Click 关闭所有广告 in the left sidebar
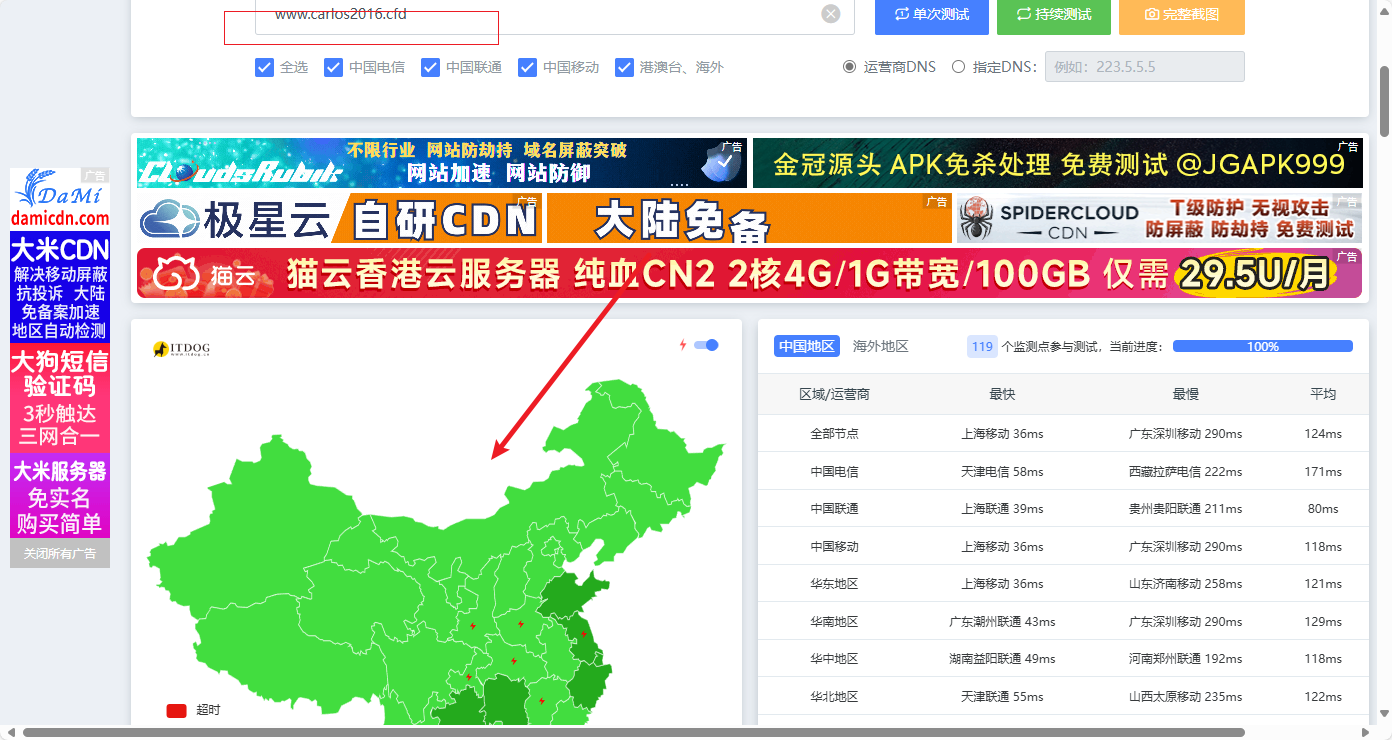Image resolution: width=1392 pixels, height=740 pixels. (x=60, y=553)
